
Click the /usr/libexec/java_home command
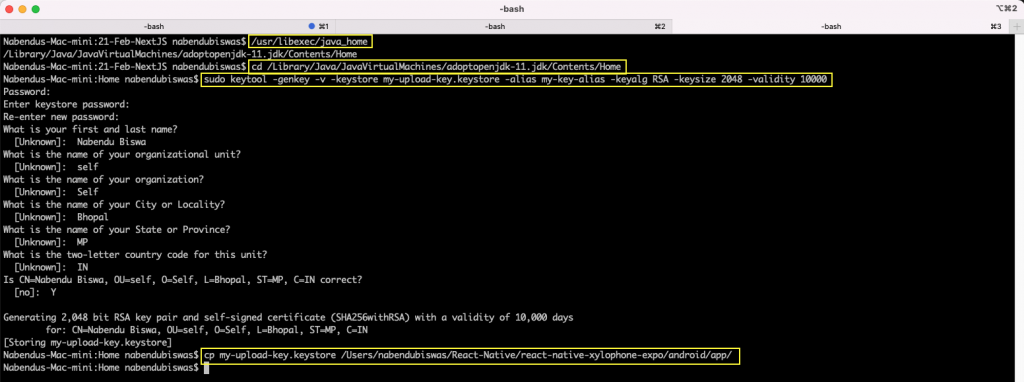pos(310,41)
